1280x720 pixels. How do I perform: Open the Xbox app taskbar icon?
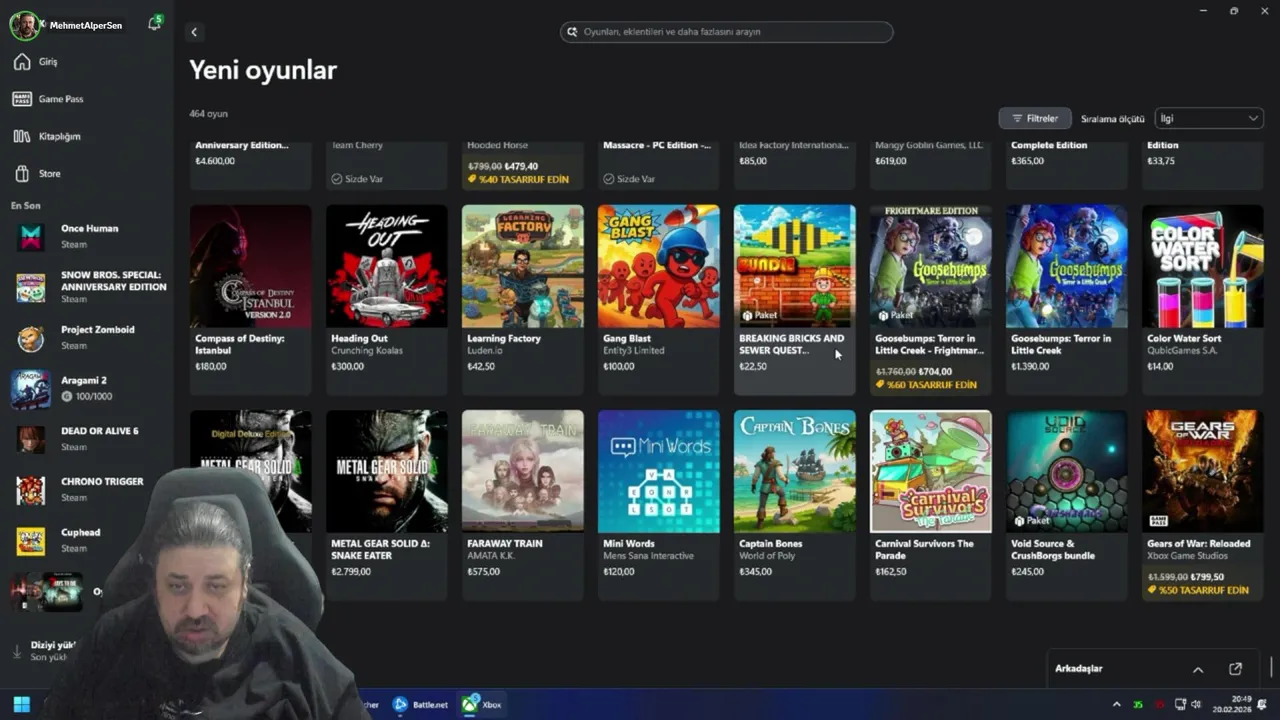[x=481, y=704]
